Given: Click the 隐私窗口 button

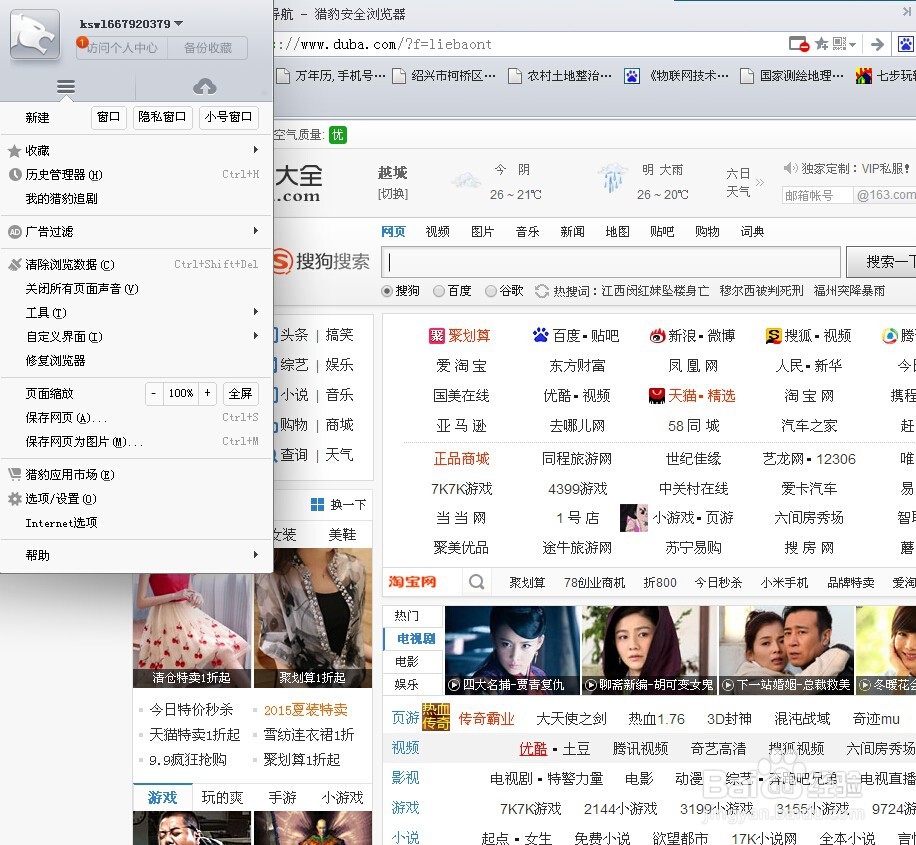Looking at the screenshot, I should [162, 117].
